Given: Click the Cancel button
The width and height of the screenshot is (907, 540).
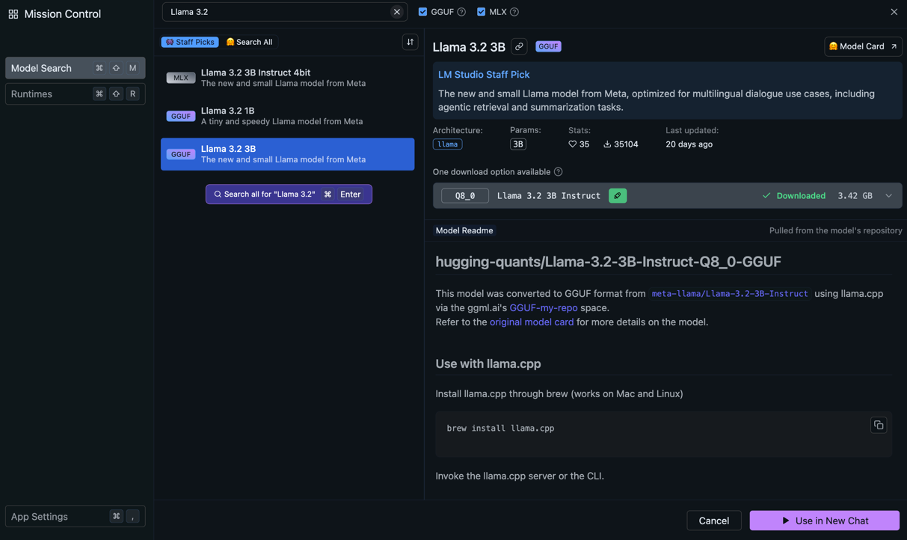Looking at the screenshot, I should coord(714,520).
